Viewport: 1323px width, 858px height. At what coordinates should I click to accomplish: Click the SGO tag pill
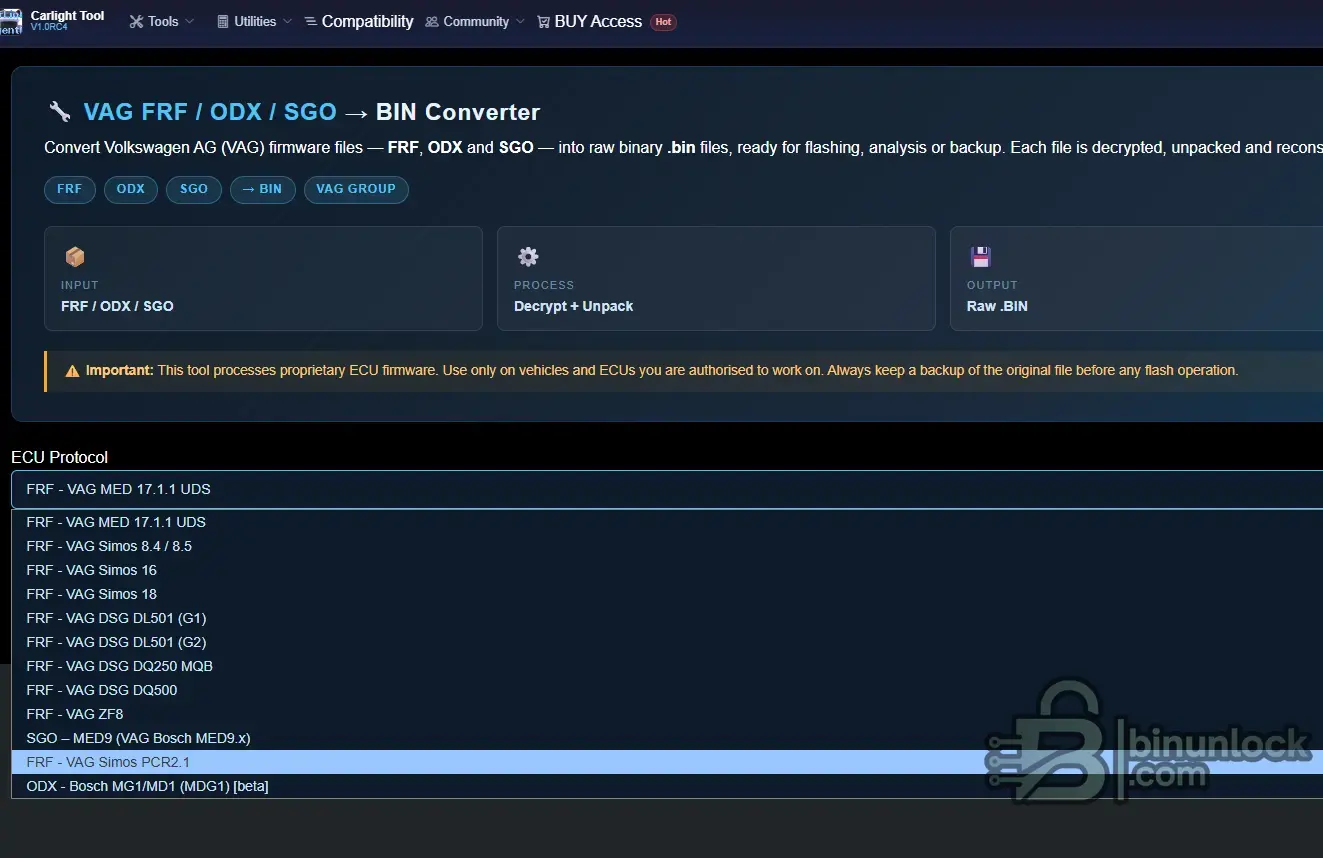tap(194, 189)
